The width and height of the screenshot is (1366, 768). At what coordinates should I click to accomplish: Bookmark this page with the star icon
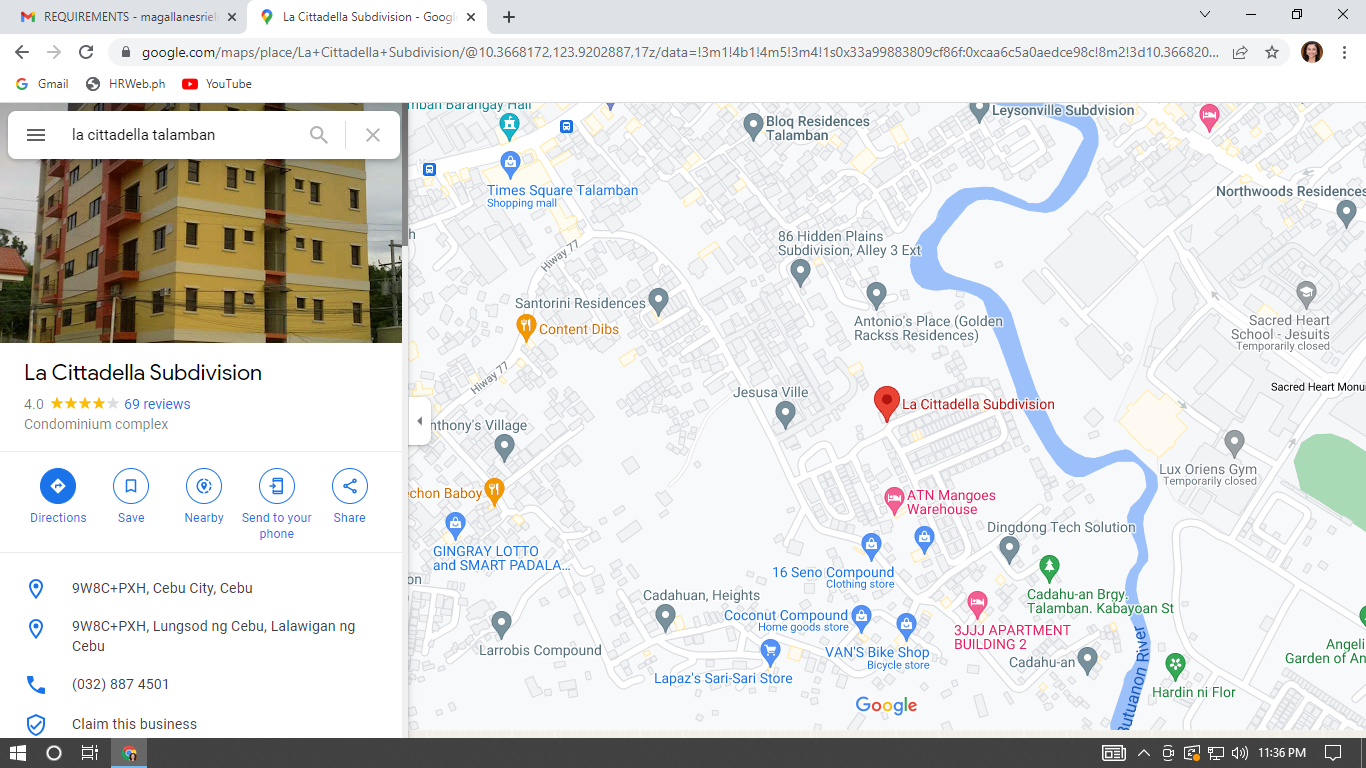(x=1272, y=52)
